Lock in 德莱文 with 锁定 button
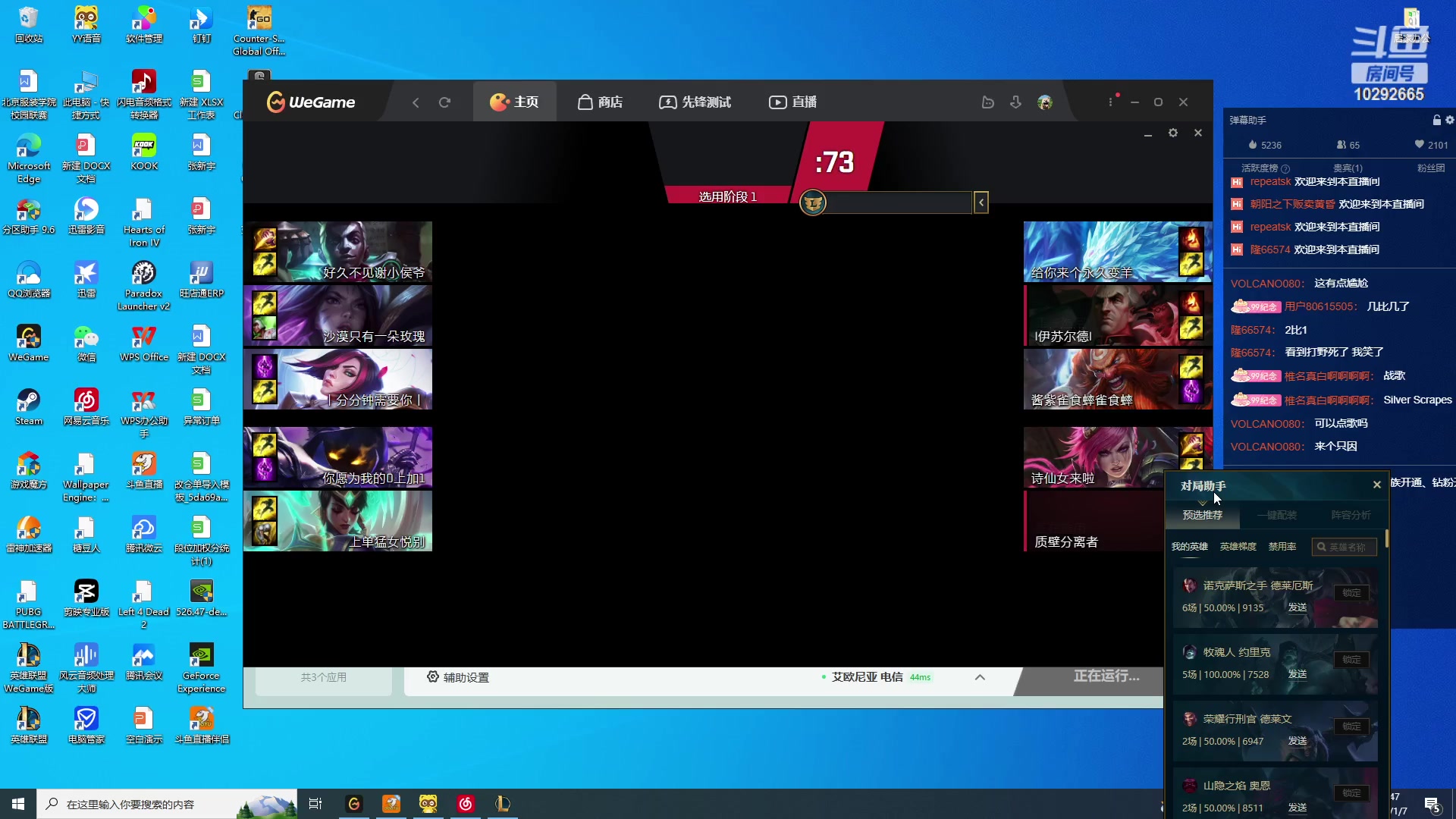The image size is (1456, 819). [1351, 726]
